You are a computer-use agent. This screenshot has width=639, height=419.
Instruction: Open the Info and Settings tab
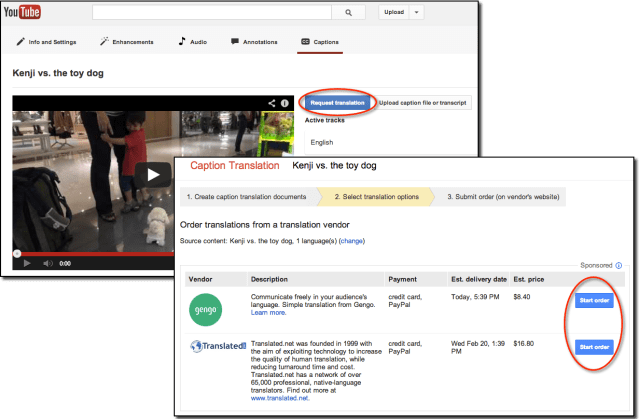point(48,42)
